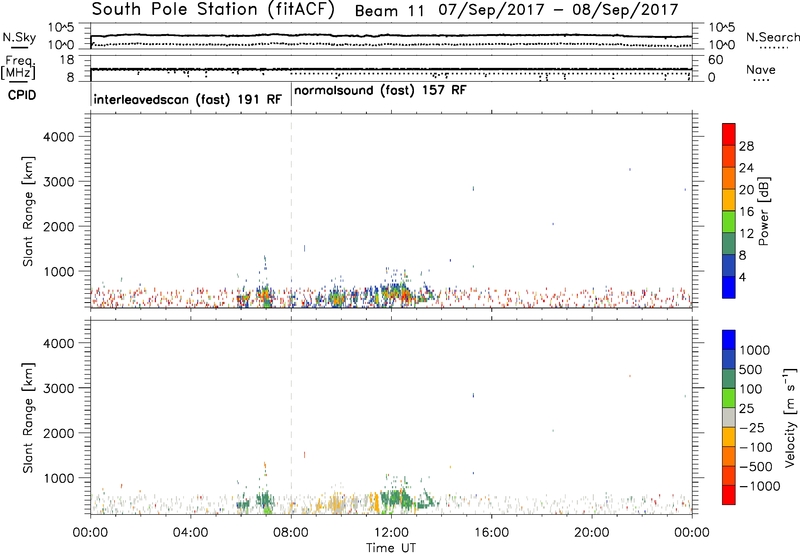This screenshot has width=800, height=554.
Task: Pick the yellow -100 to -25 velocity swatch
Action: click(729, 437)
